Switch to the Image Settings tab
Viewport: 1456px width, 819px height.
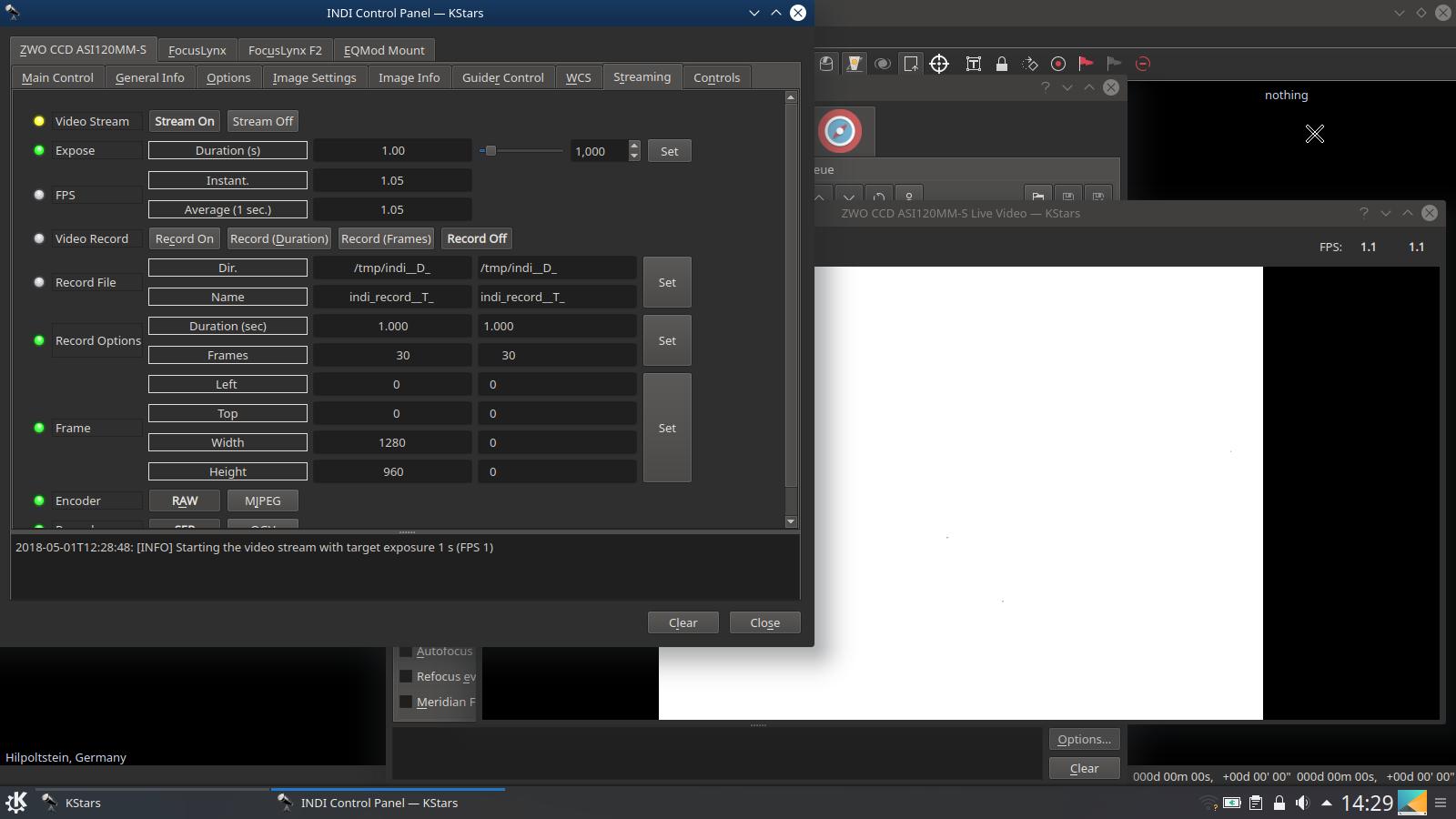pos(314,77)
